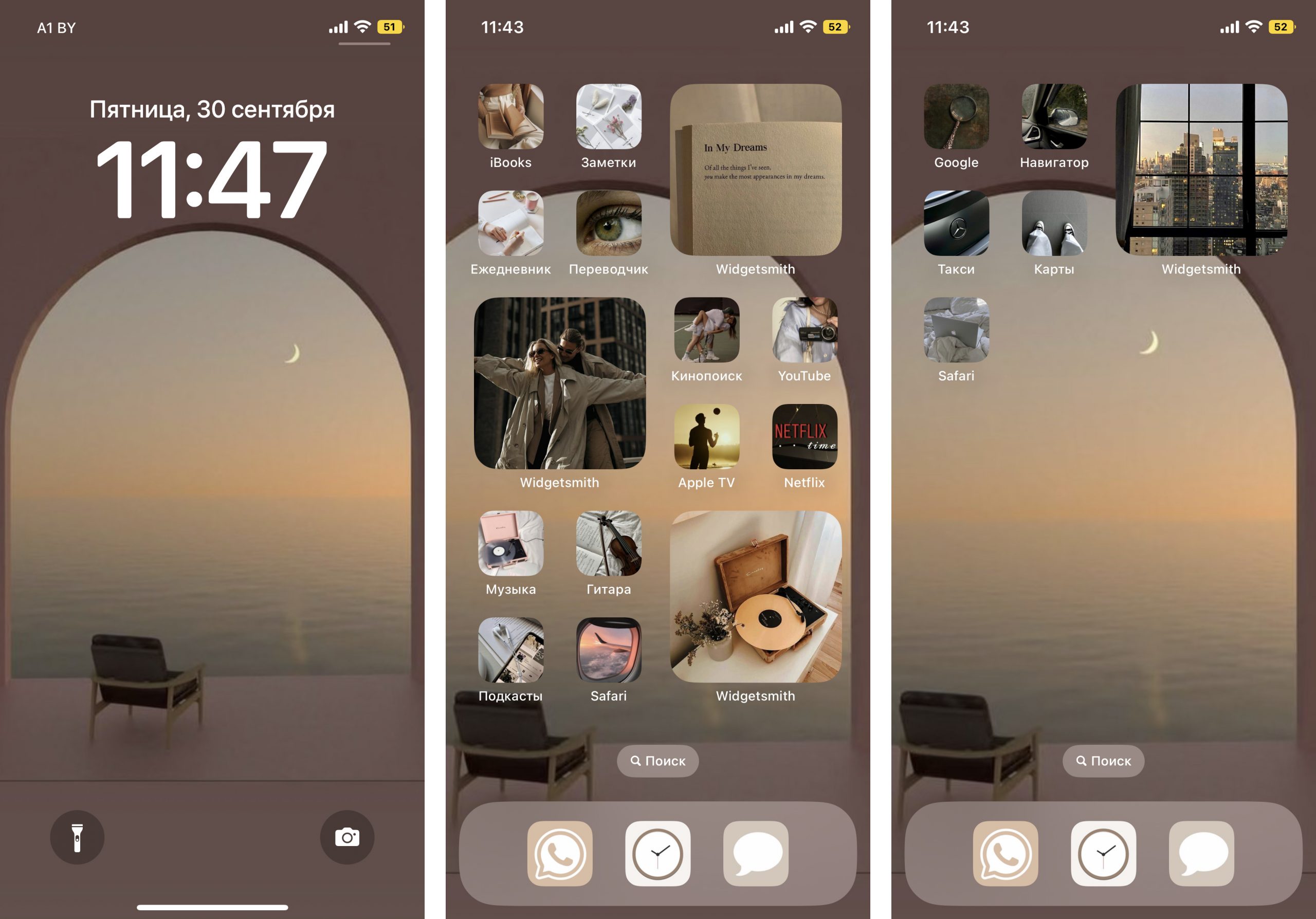Tap the Поиск search button

click(658, 761)
